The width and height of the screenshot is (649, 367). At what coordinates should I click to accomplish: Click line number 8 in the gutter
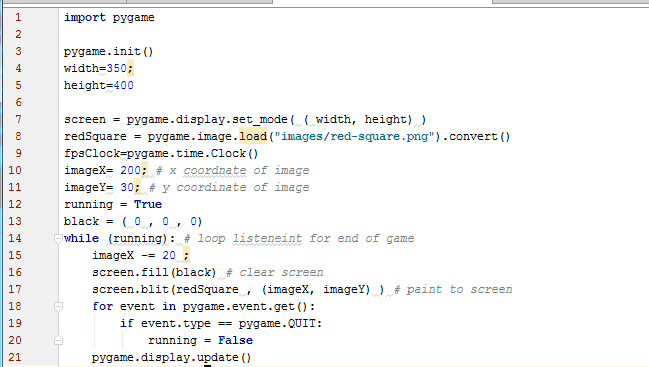tap(18, 136)
